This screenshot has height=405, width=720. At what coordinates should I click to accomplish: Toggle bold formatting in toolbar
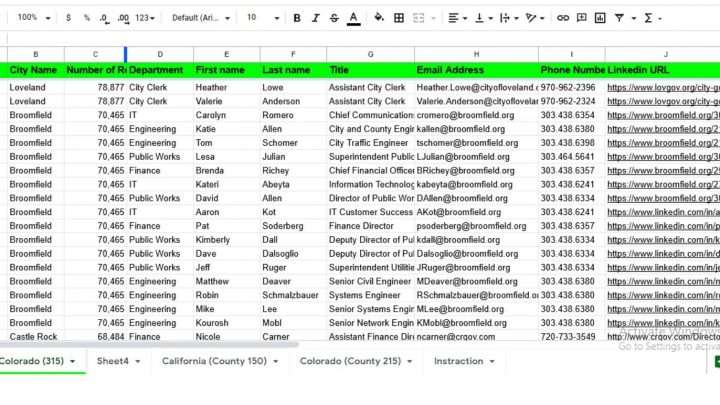[297, 18]
